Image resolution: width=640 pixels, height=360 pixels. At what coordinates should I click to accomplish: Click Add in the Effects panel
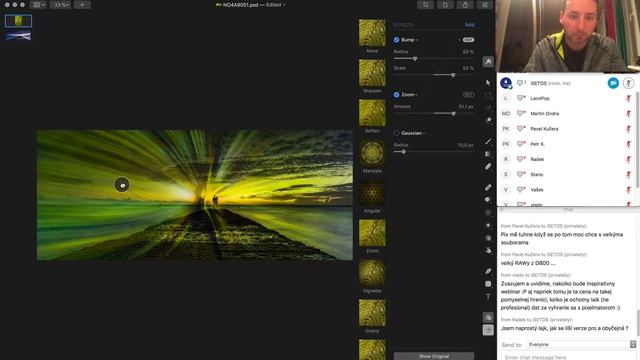tap(469, 25)
